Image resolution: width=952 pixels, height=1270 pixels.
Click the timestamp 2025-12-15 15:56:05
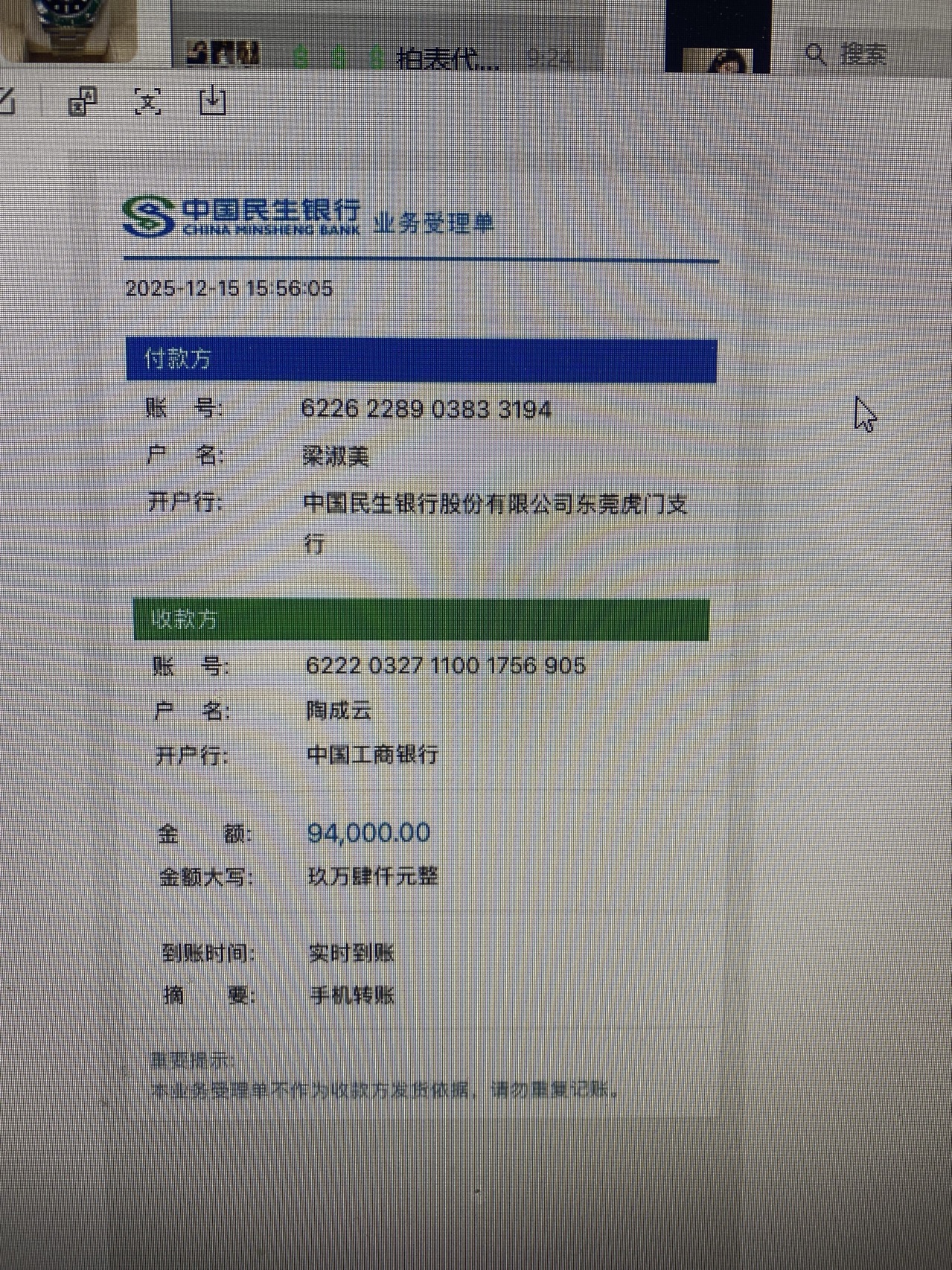[229, 289]
